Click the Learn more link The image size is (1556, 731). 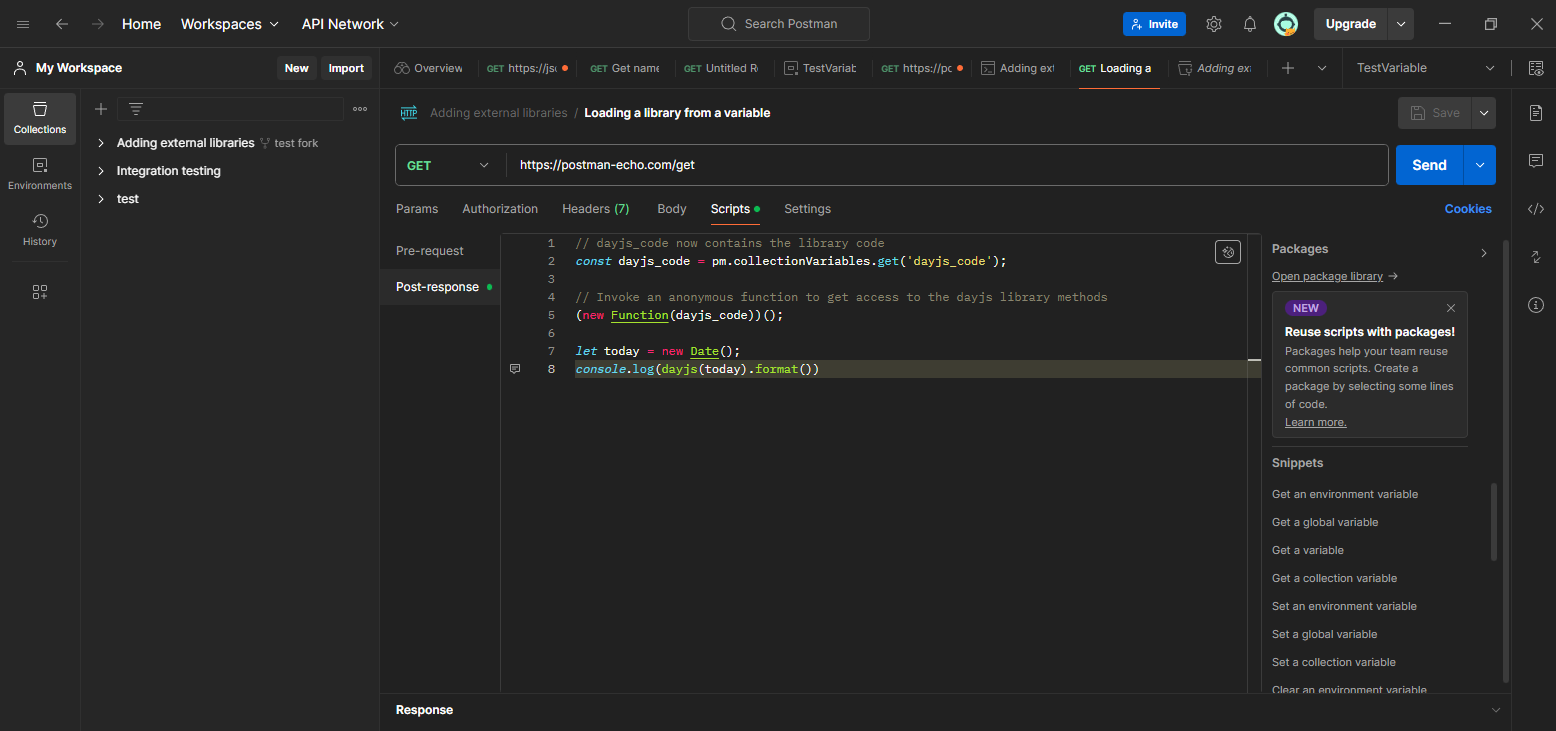point(1315,422)
